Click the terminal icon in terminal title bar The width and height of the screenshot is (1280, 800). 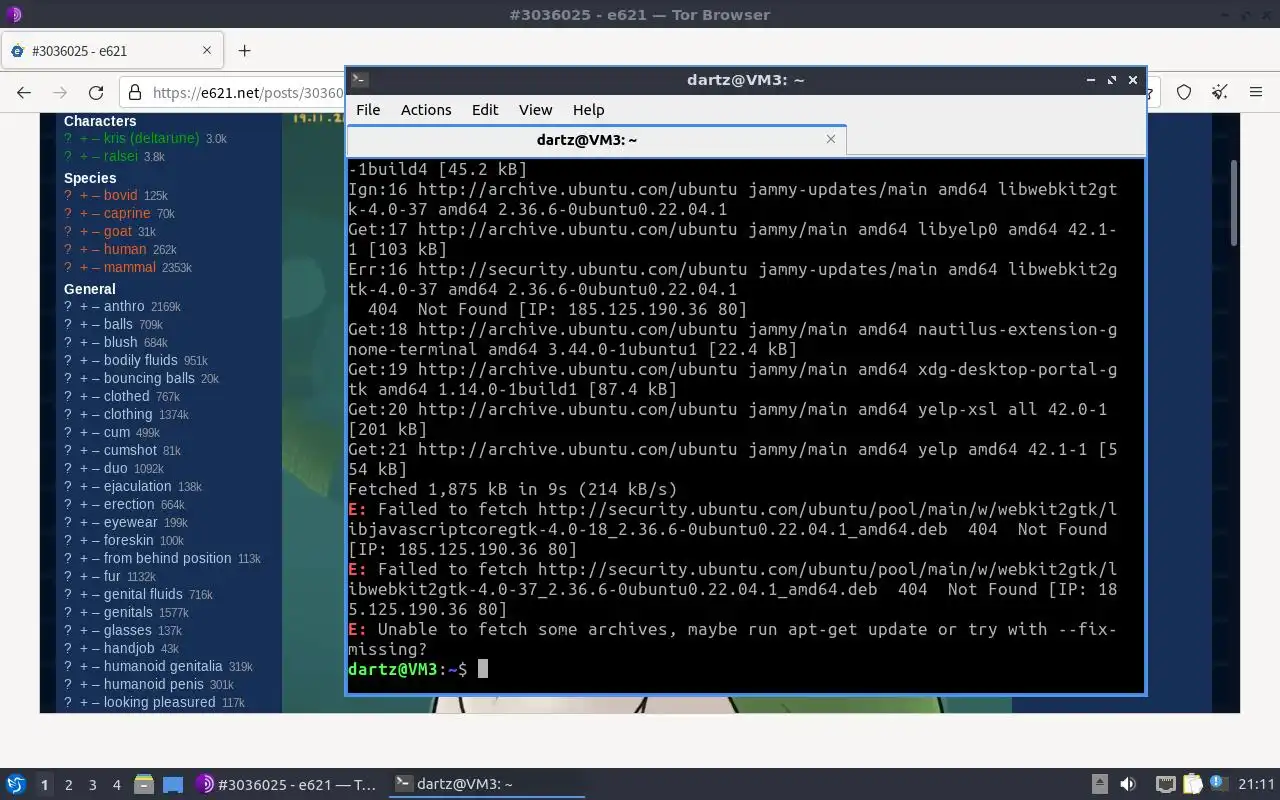tap(360, 80)
